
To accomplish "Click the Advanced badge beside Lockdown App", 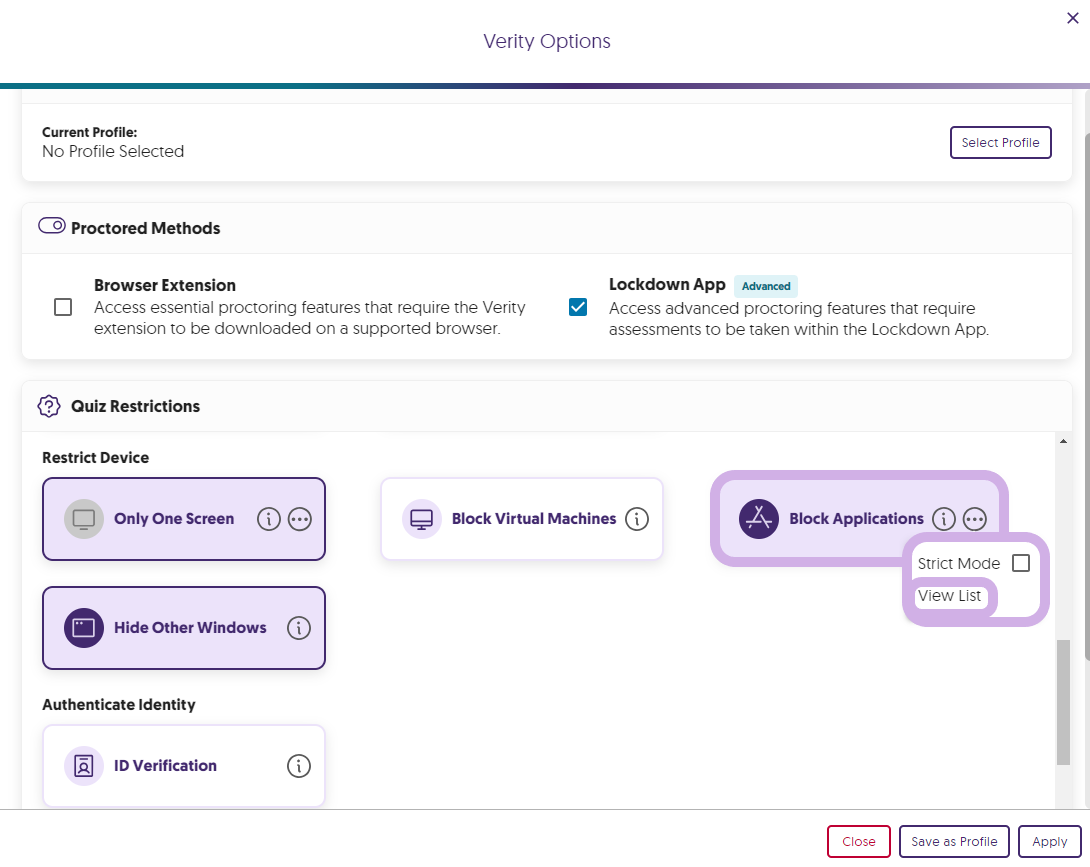I will [x=765, y=286].
